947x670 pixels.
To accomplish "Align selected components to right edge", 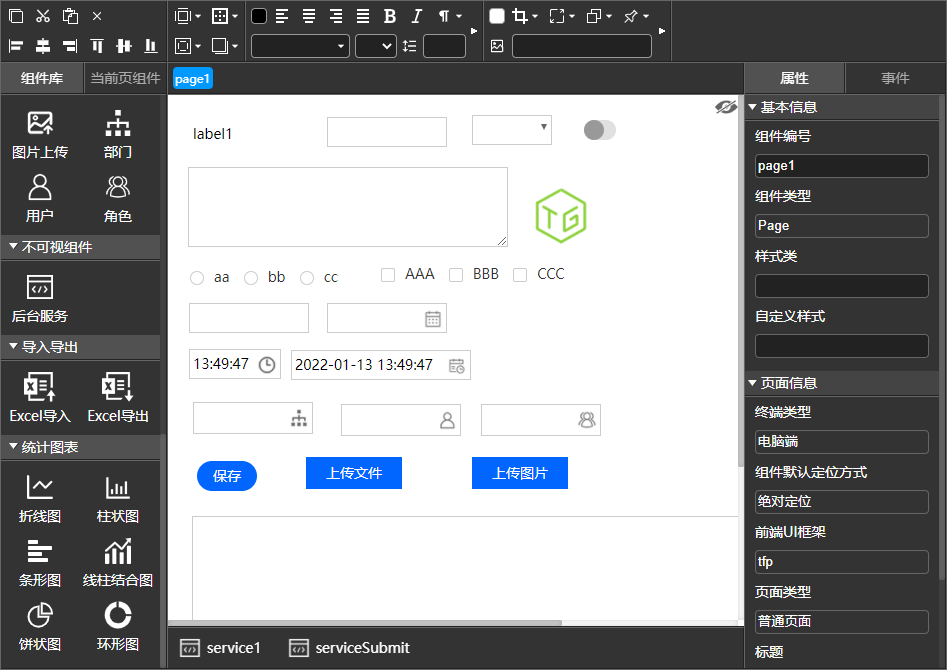I will pos(70,46).
